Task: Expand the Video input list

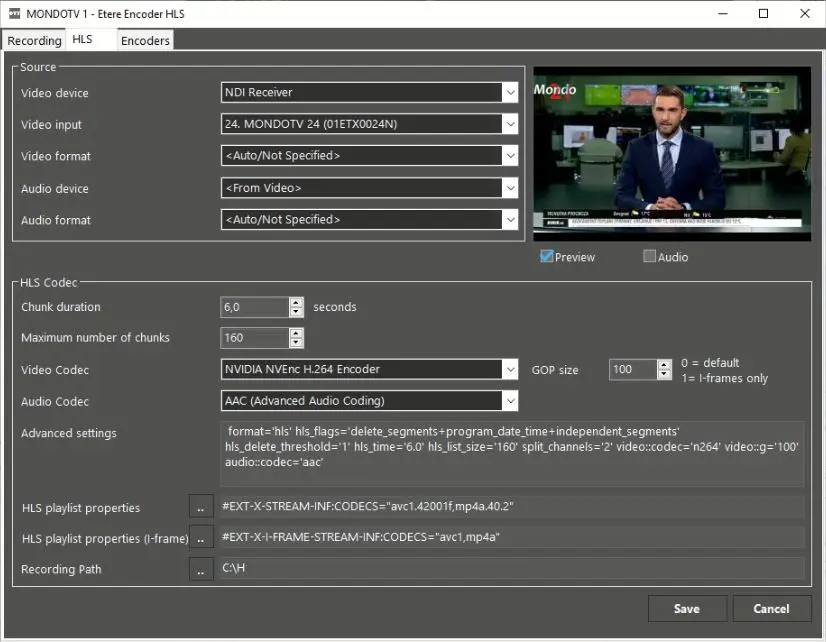Action: pos(510,125)
